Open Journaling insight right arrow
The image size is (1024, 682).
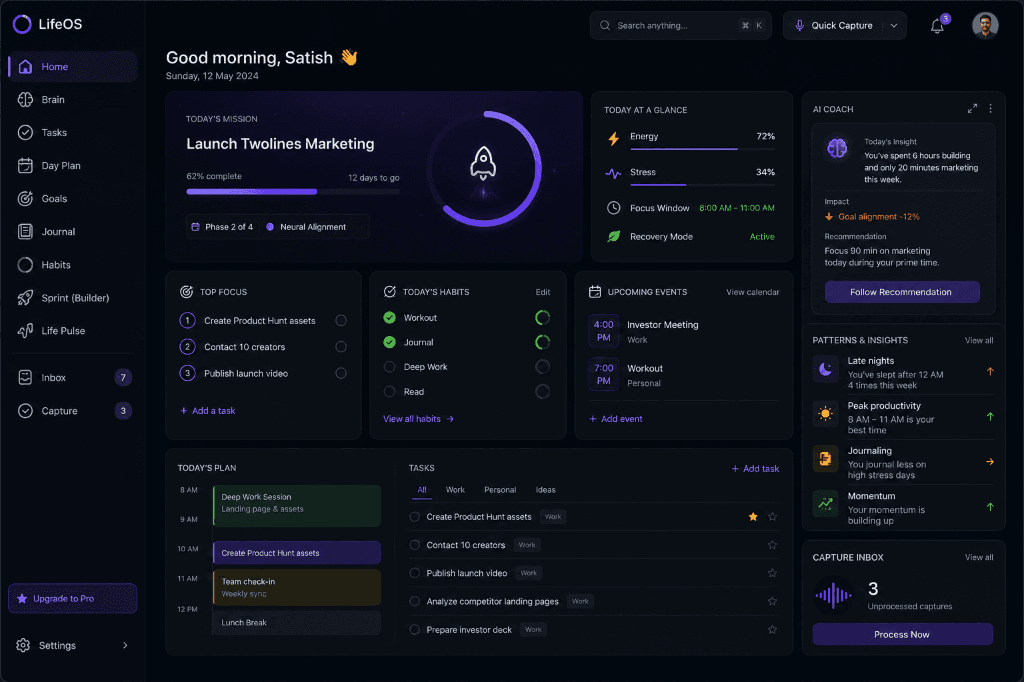click(990, 462)
